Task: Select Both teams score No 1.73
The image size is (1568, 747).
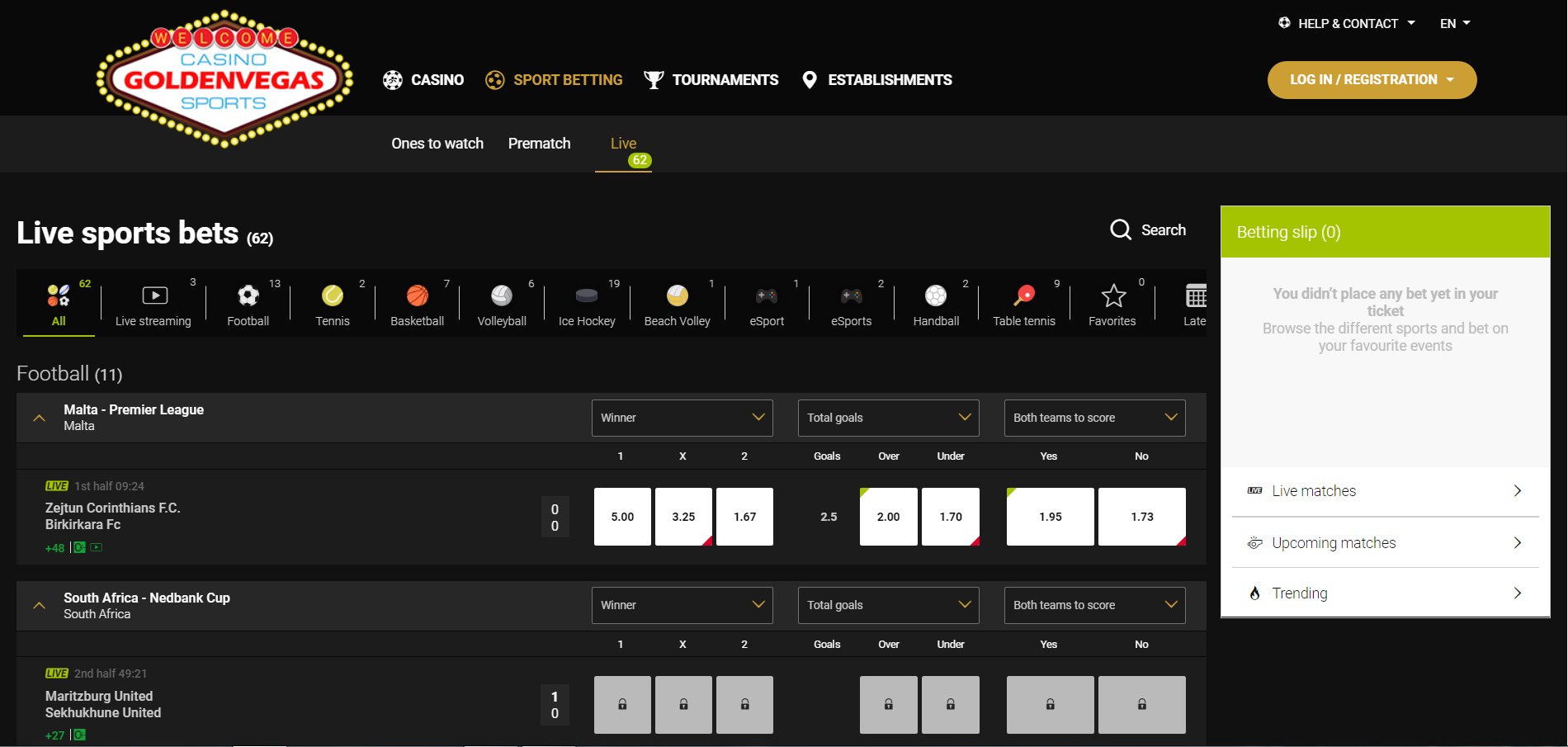Action: point(1142,517)
